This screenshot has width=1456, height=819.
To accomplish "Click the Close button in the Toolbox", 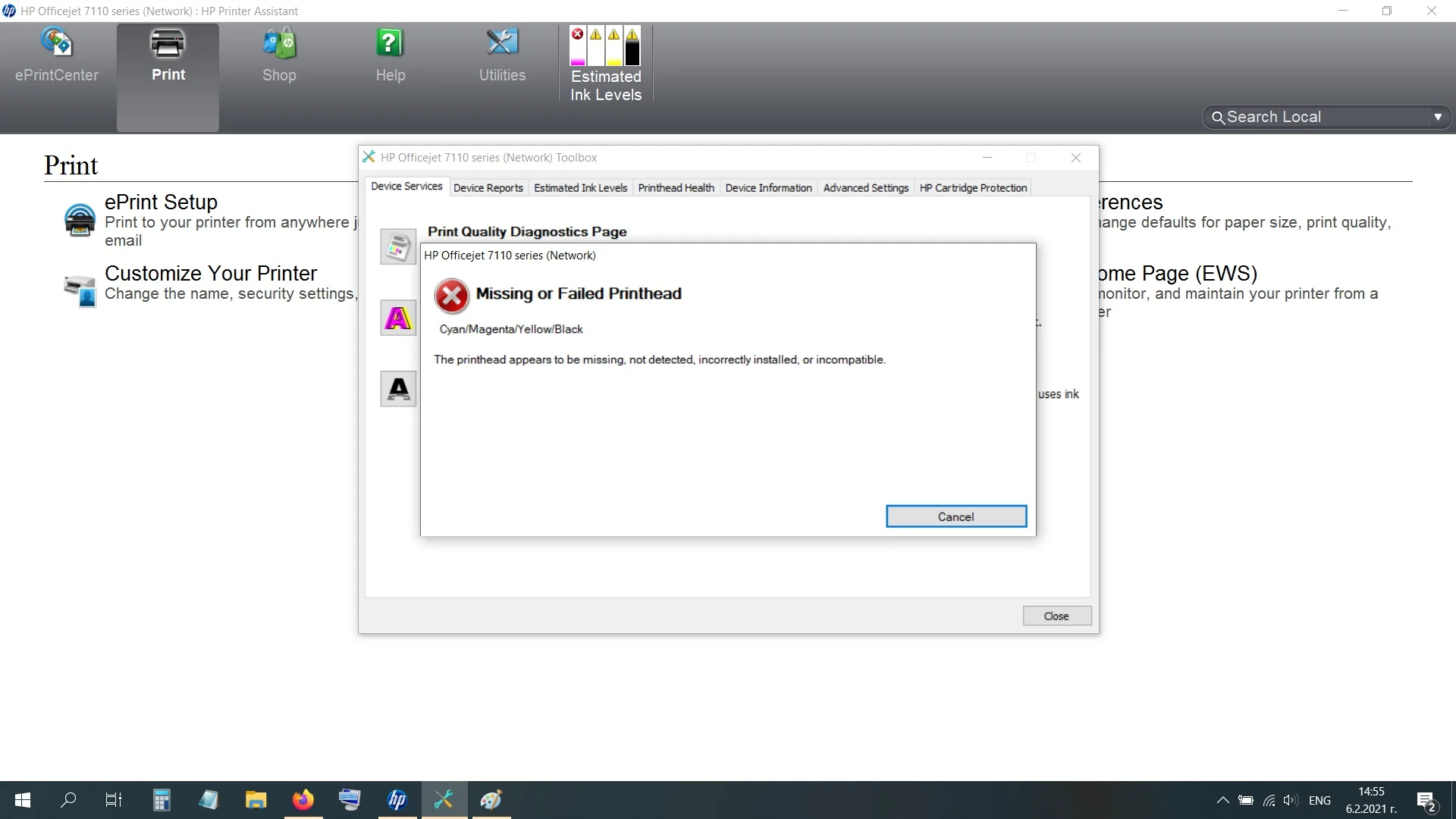I will 1056,616.
